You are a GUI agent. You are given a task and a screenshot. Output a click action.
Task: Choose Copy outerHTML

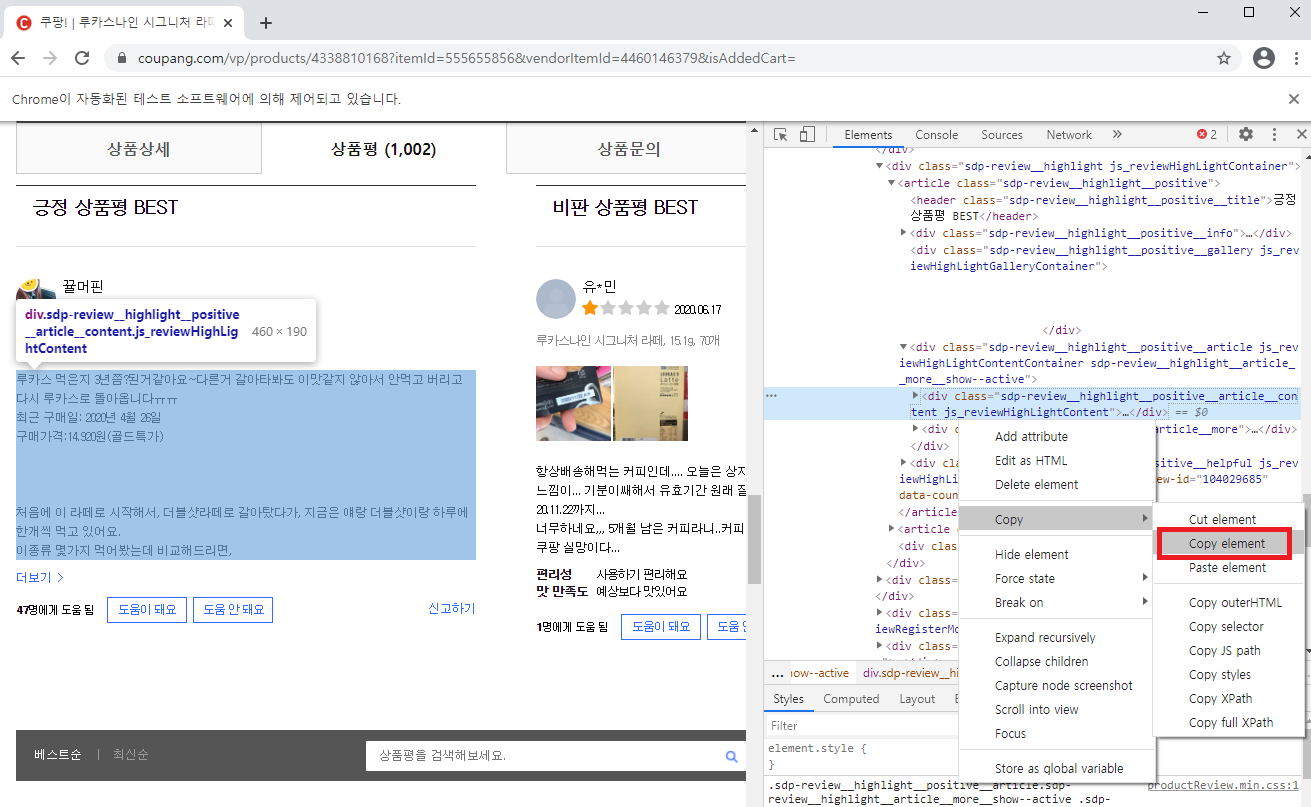click(1228, 603)
